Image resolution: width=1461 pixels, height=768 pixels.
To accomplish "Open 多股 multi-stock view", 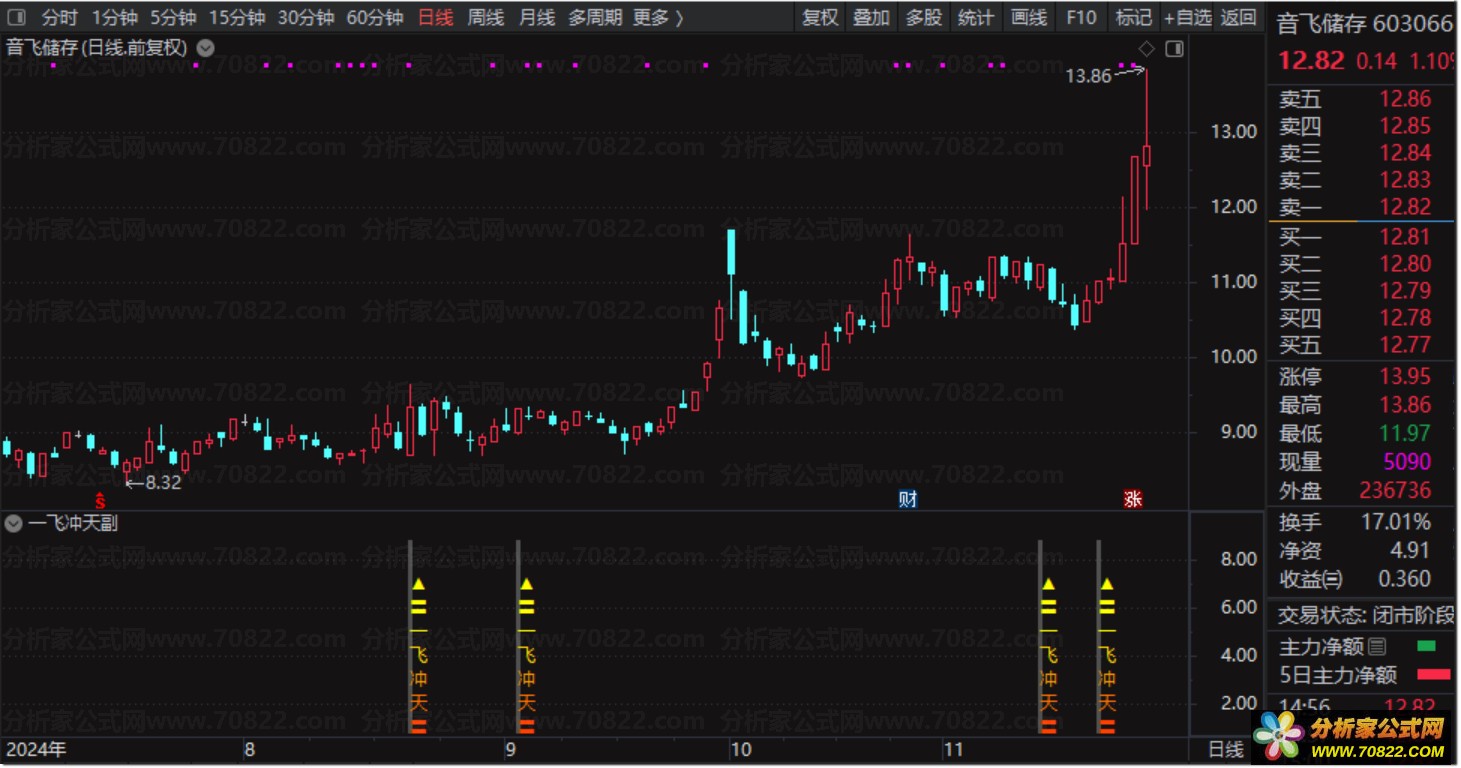I will coord(923,18).
